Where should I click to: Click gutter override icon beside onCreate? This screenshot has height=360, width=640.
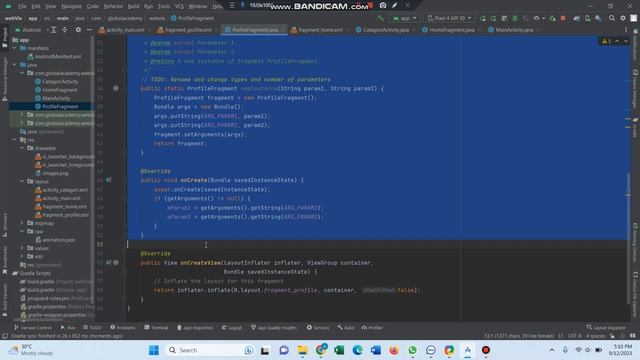109,180
